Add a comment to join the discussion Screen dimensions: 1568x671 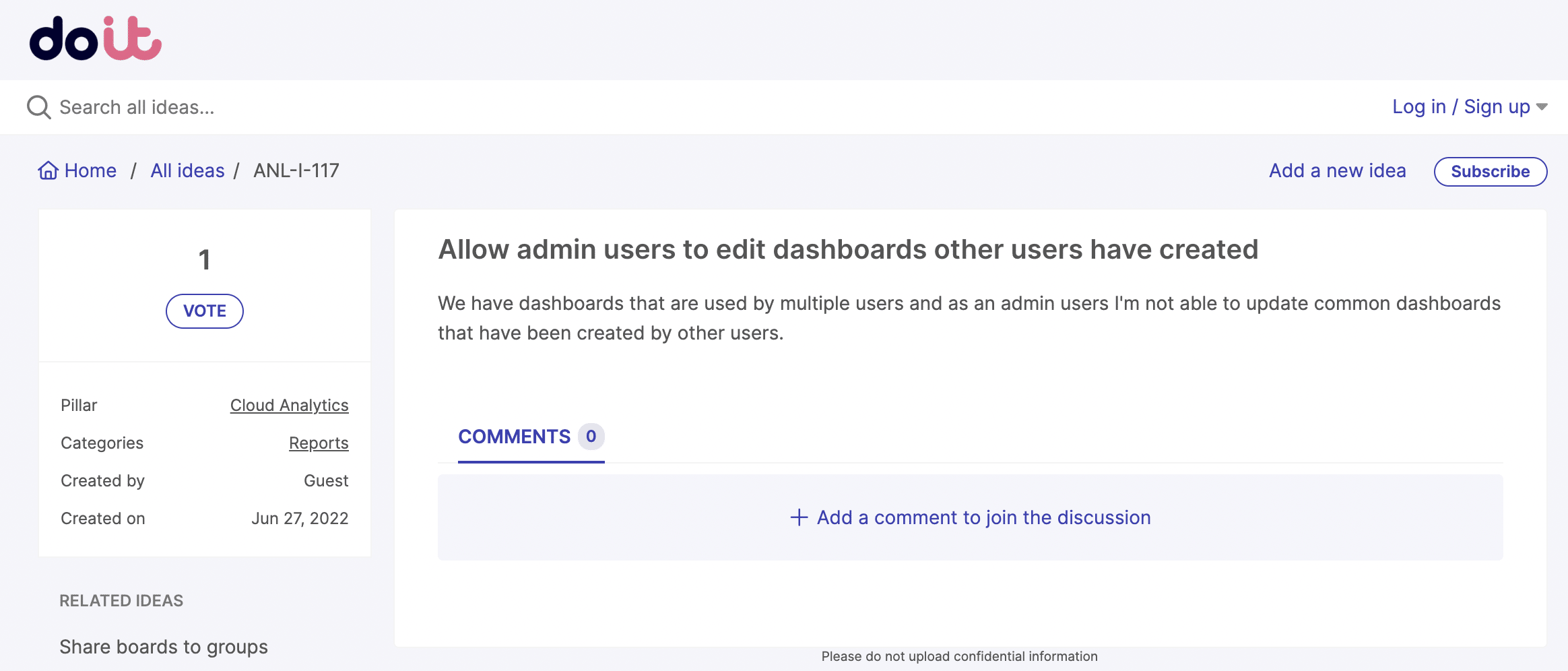click(x=983, y=517)
